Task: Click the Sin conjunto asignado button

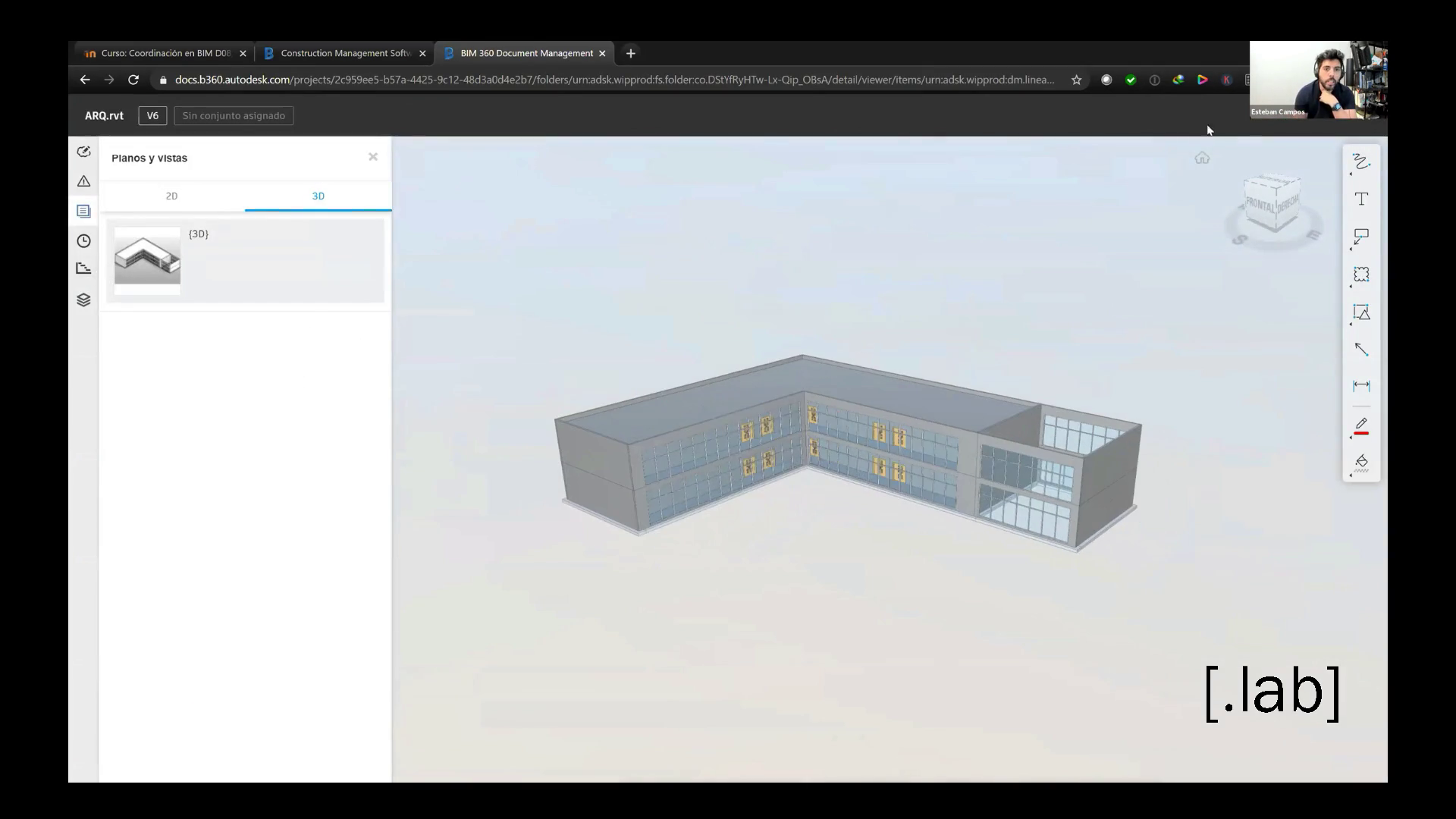Action: (234, 116)
